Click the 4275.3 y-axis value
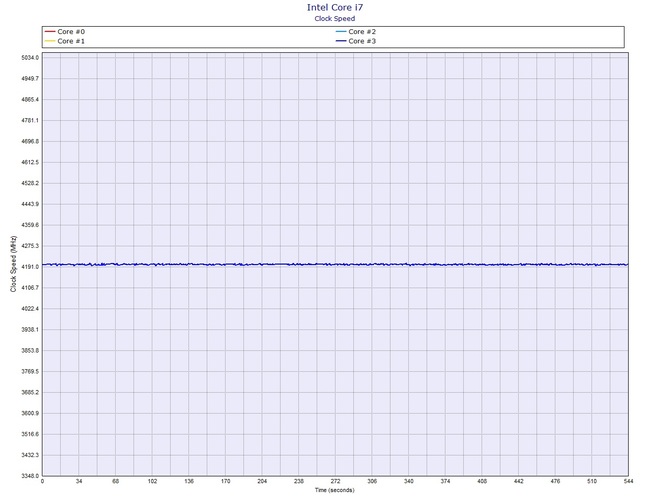Viewport: 670px width, 502px height. tap(30, 246)
